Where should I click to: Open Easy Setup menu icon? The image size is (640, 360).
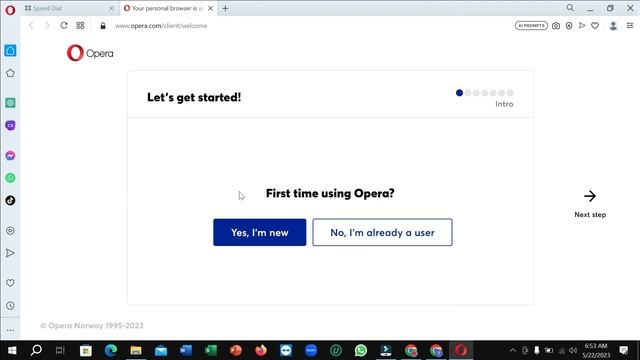(x=630, y=25)
